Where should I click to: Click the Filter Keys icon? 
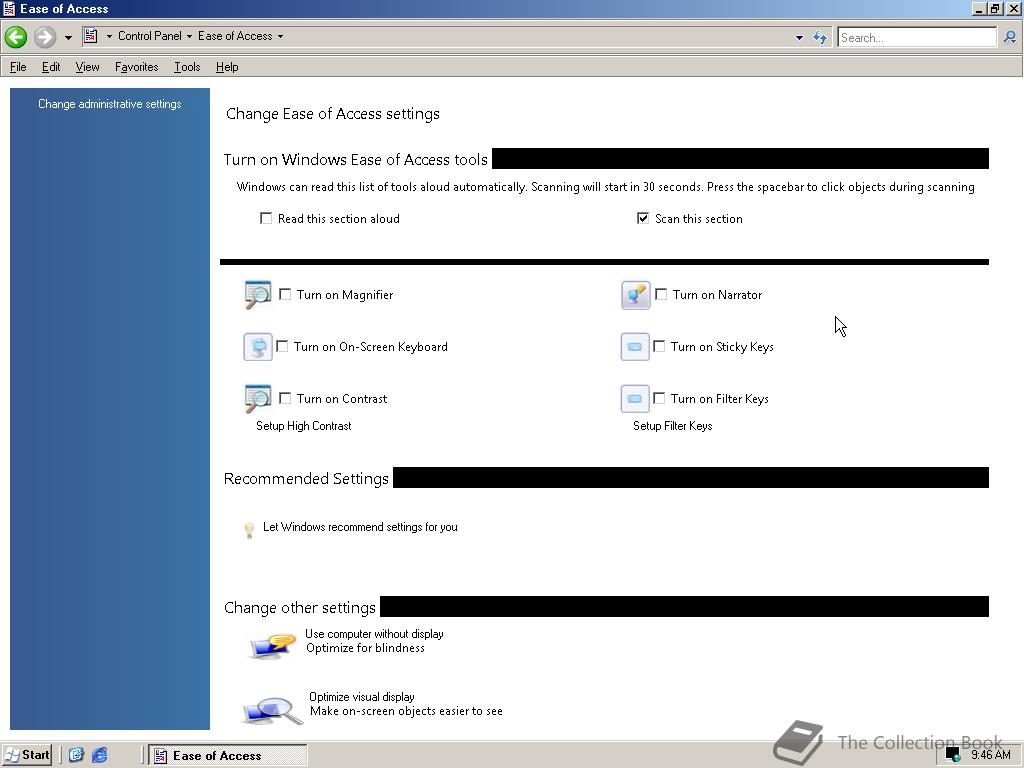point(635,398)
